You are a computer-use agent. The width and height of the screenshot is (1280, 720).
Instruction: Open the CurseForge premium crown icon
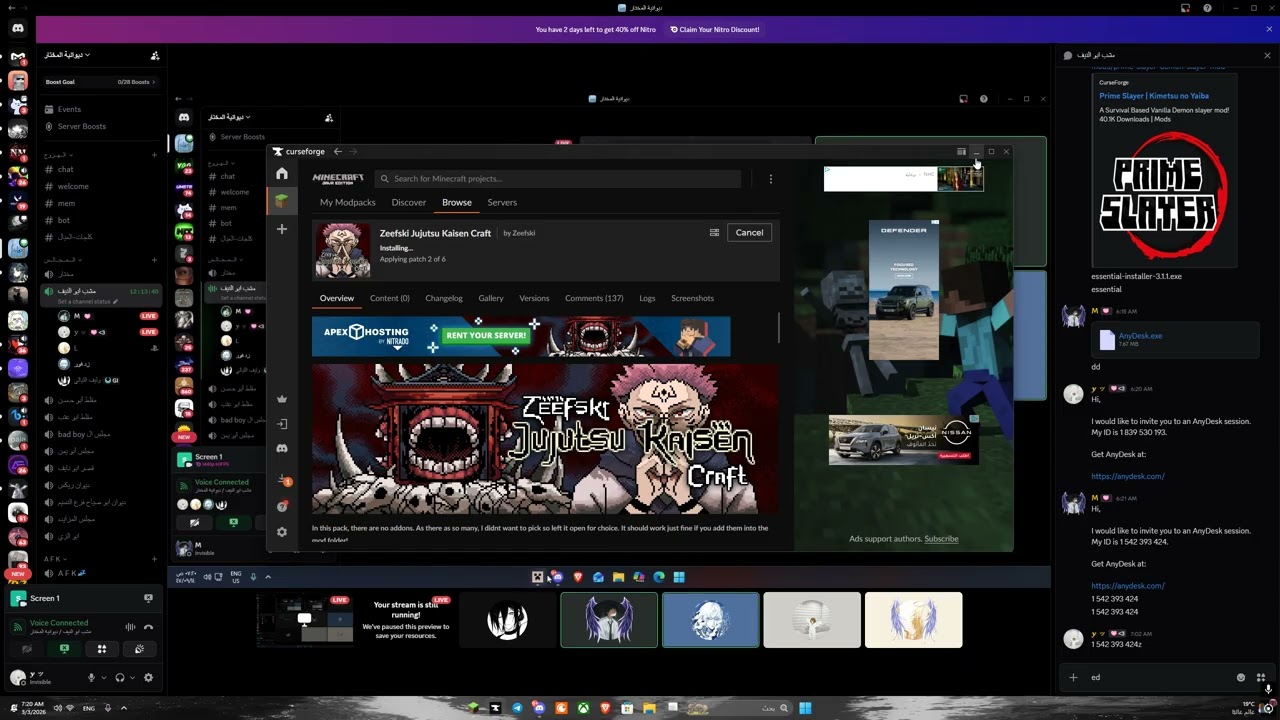pos(282,399)
